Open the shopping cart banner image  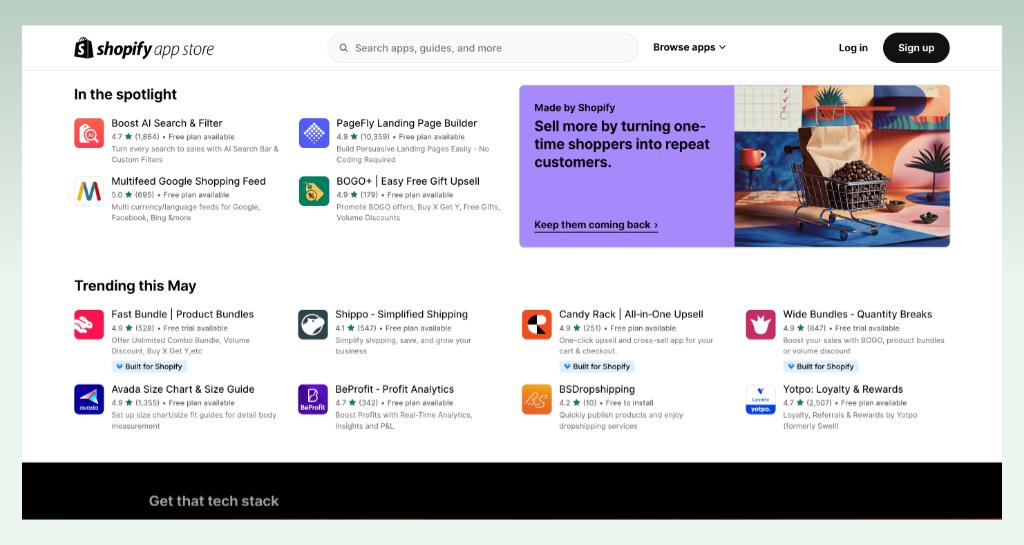842,166
